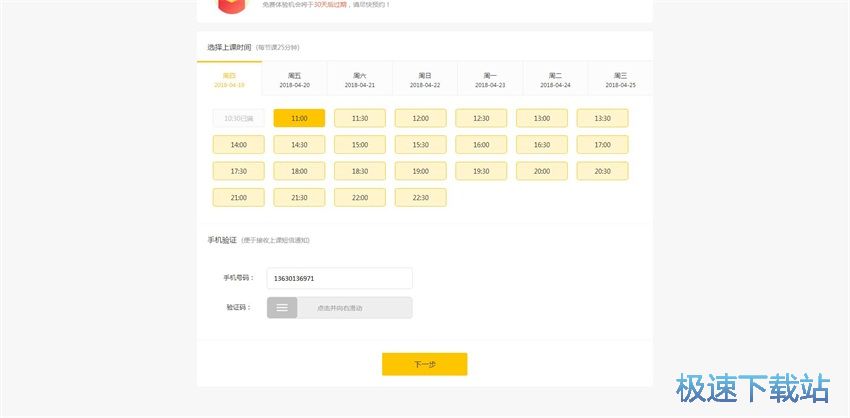
Task: Click the 选择上课时间 heading text
Action: pyautogui.click(x=229, y=47)
